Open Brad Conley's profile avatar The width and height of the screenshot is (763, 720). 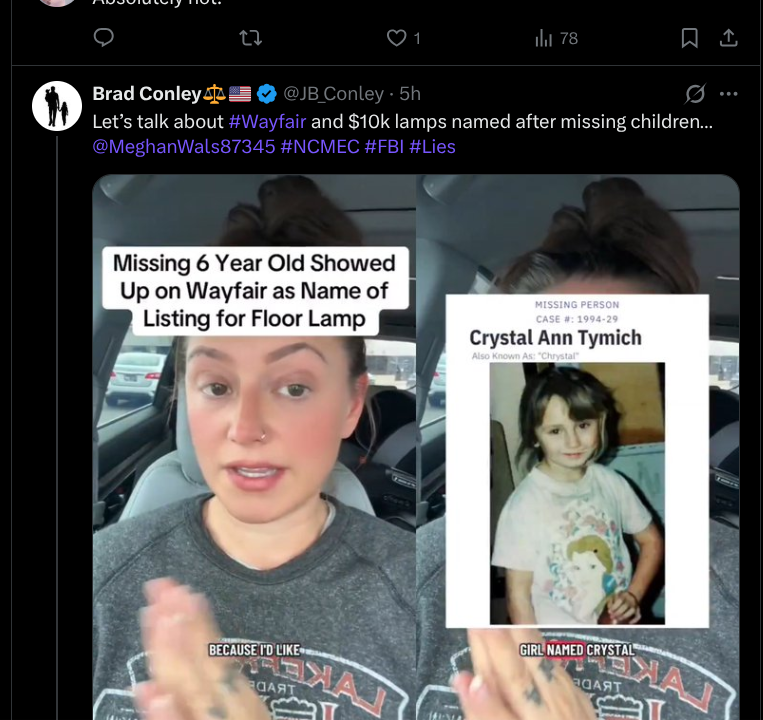coord(57,105)
